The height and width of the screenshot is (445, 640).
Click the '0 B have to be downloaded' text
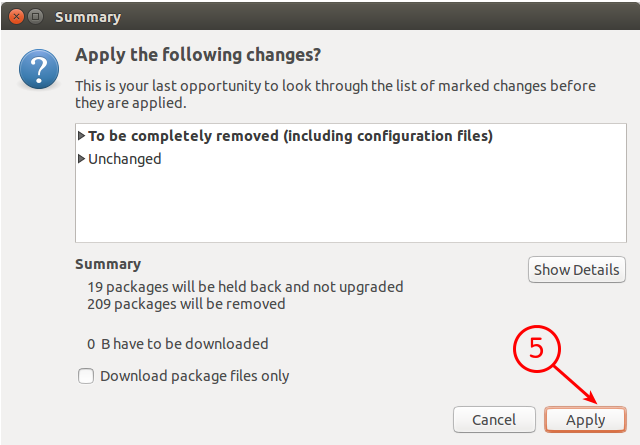point(178,344)
